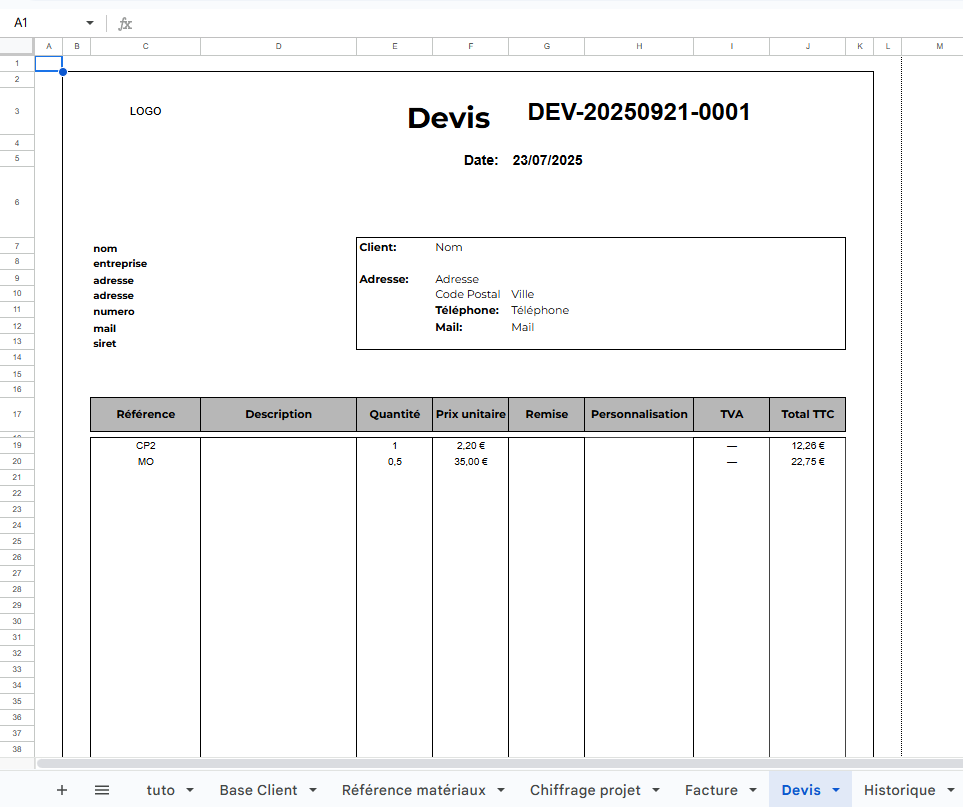The width and height of the screenshot is (963, 807).
Task: Select the Total TTC header cell
Action: point(807,413)
